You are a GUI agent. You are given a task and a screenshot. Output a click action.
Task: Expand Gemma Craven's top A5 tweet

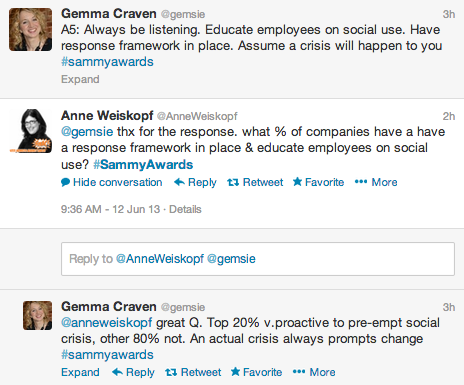pyautogui.click(x=80, y=79)
